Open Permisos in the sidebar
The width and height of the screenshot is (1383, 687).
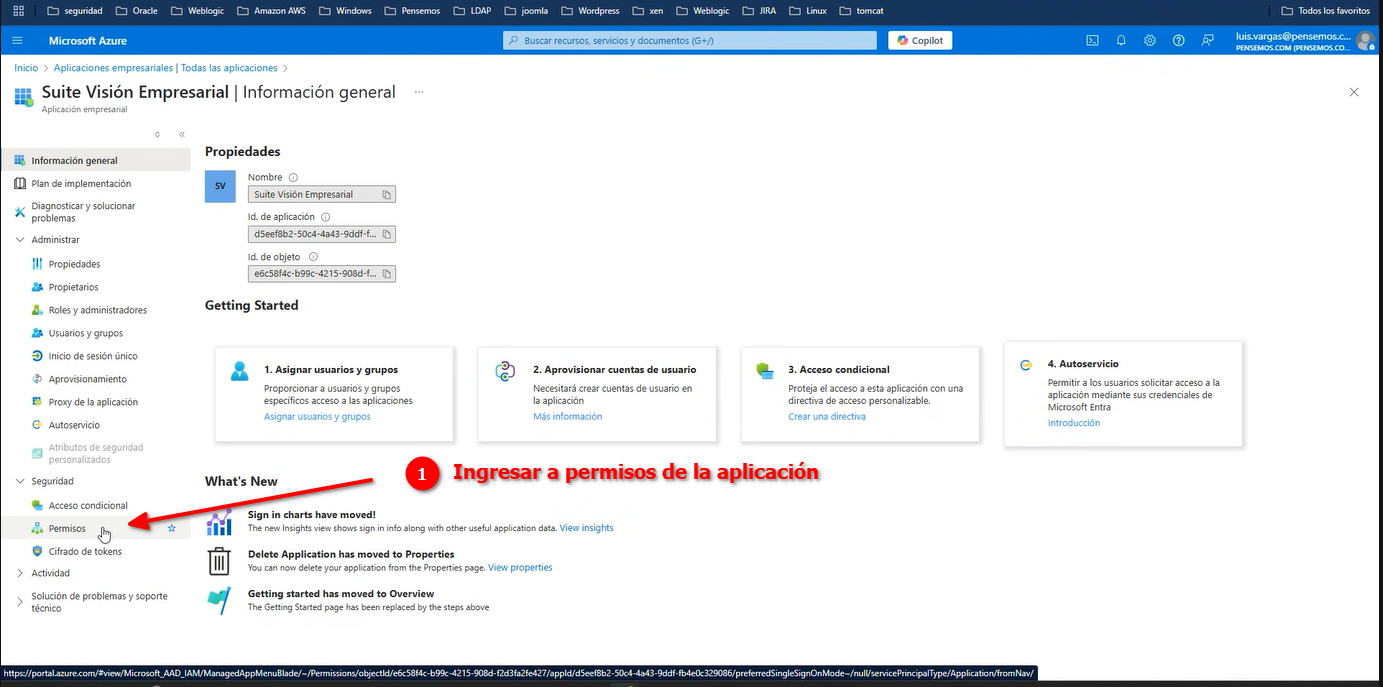pyautogui.click(x=67, y=528)
